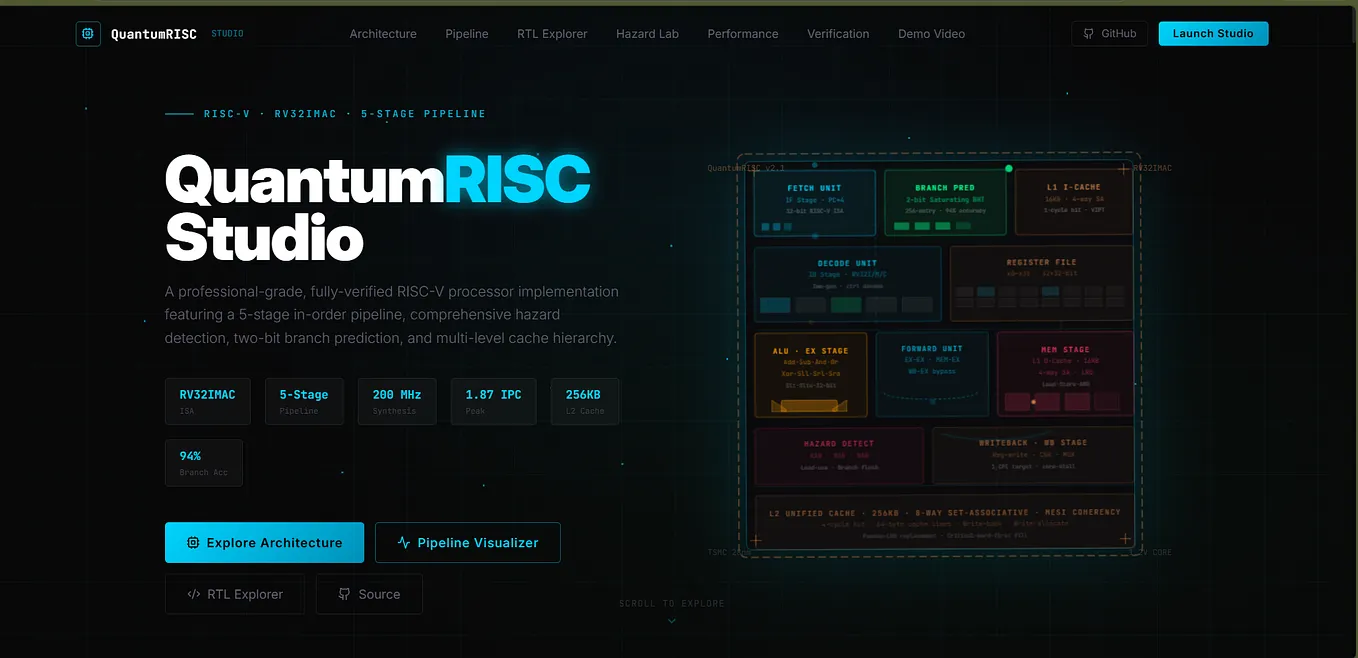Select the MEM Stage block in diagram
This screenshot has height=658, width=1358.
[1065, 374]
